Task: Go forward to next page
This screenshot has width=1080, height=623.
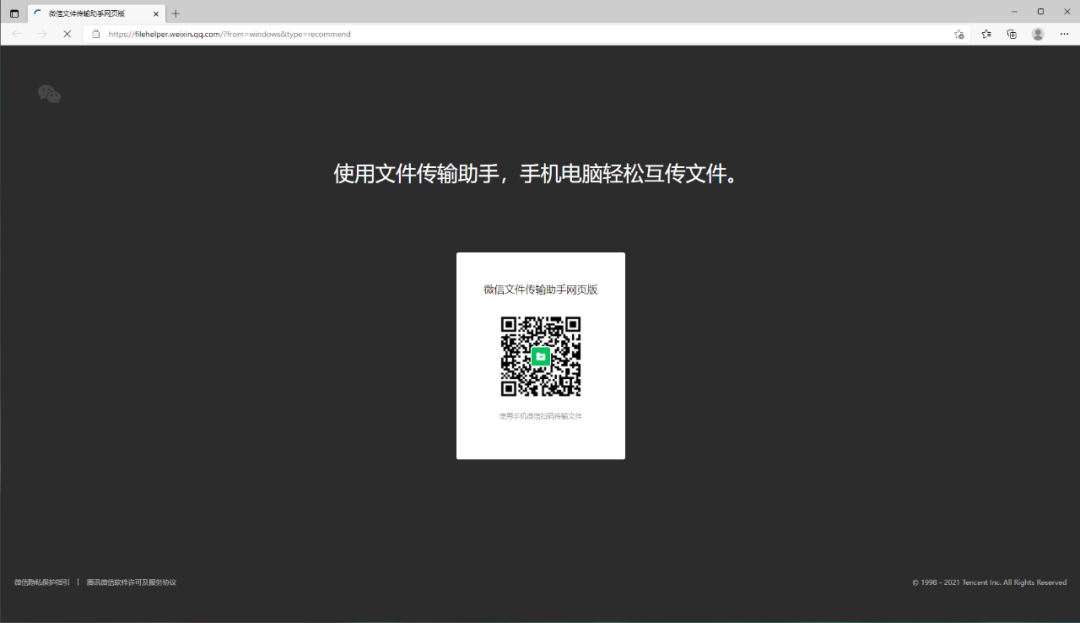Action: (x=42, y=34)
